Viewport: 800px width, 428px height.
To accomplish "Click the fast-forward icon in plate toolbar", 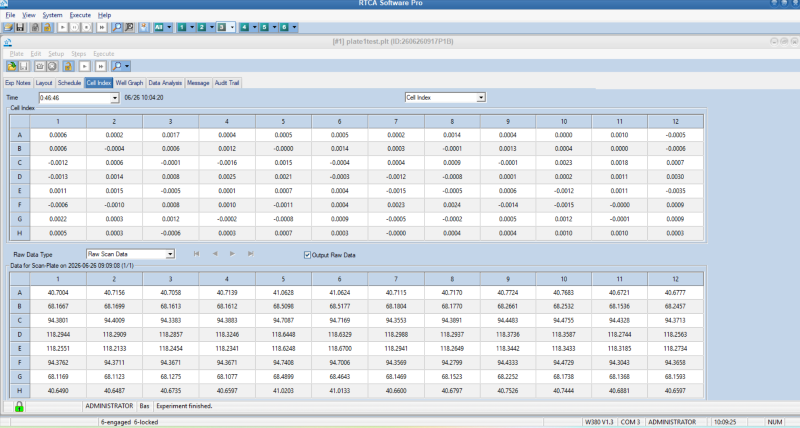I will (101, 66).
